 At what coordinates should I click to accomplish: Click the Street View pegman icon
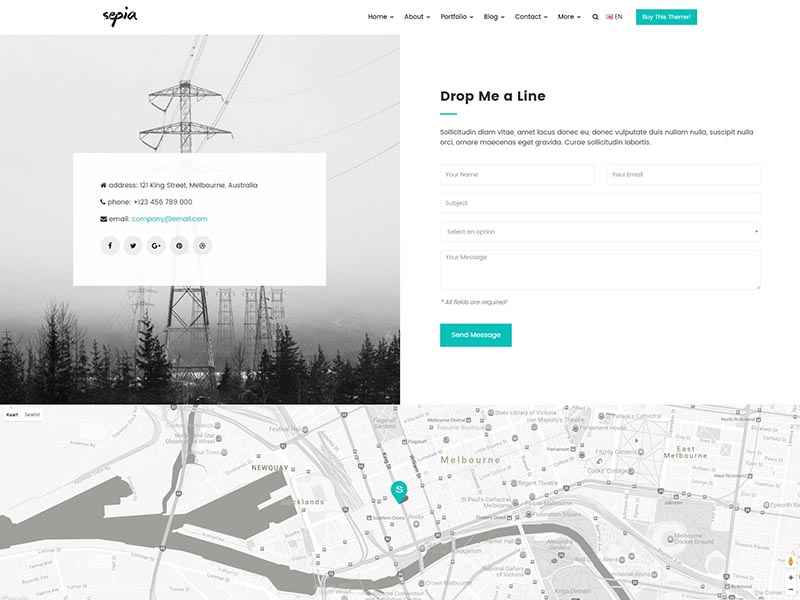point(790,562)
